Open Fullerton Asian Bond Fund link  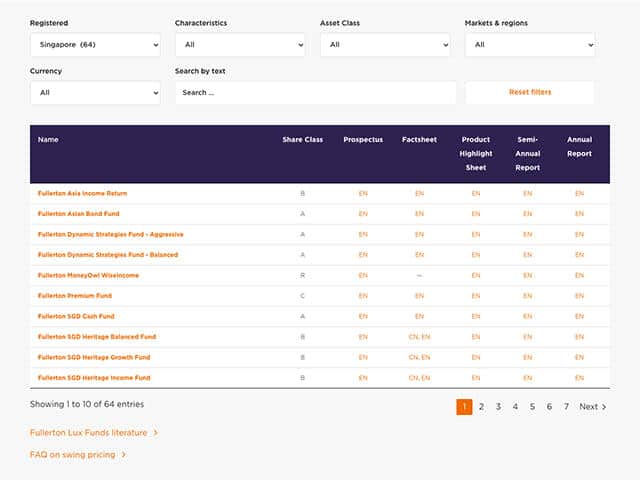[x=78, y=214]
